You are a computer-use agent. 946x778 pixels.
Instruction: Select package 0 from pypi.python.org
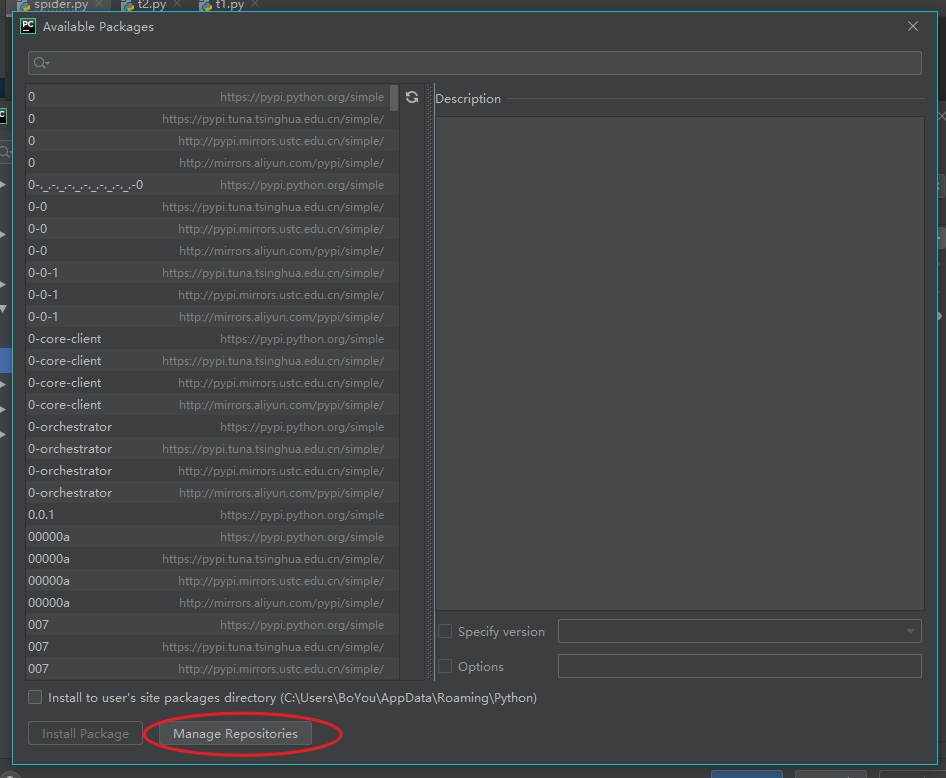coord(212,96)
